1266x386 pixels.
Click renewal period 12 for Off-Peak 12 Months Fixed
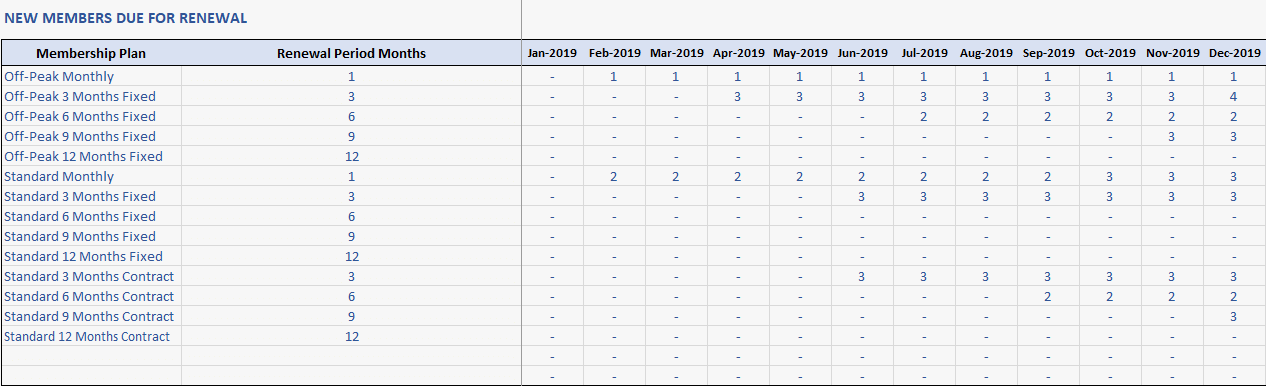click(351, 156)
